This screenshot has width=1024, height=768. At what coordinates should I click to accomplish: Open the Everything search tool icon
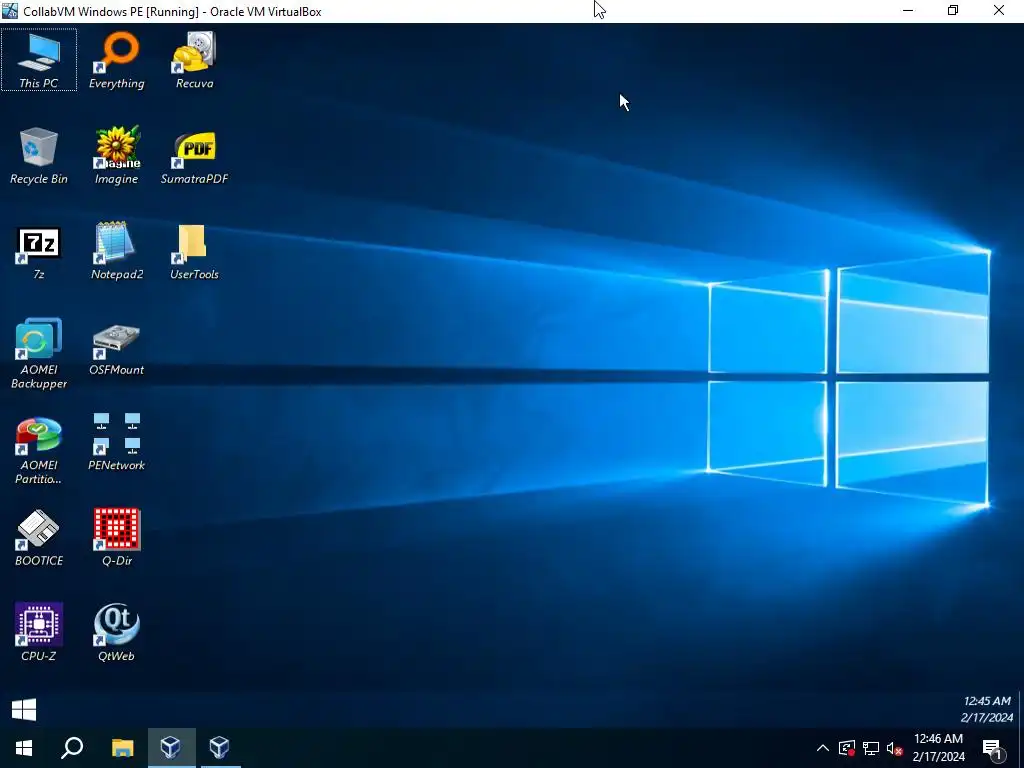click(x=116, y=59)
